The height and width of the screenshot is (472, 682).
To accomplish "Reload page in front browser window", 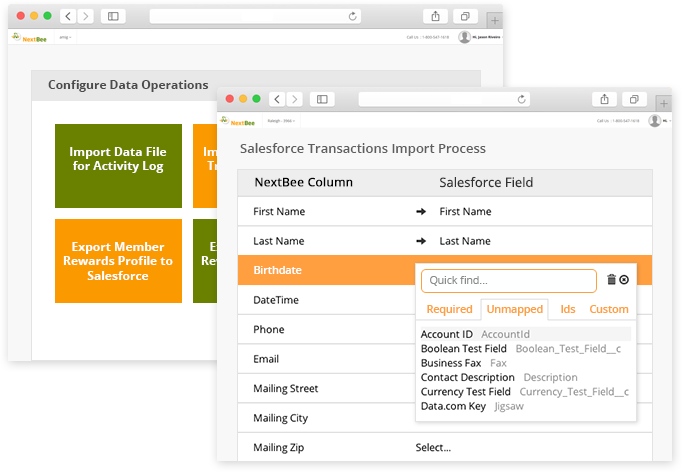I will pyautogui.click(x=522, y=99).
